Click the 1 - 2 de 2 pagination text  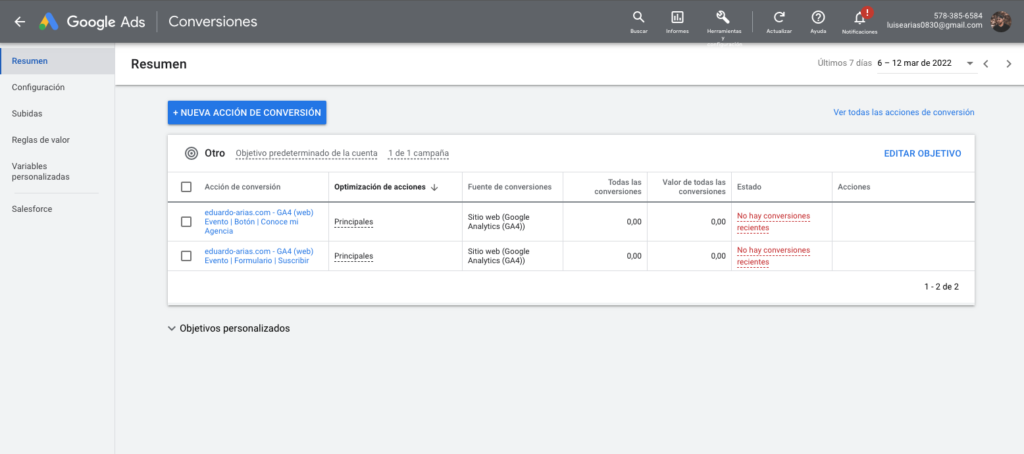941,287
